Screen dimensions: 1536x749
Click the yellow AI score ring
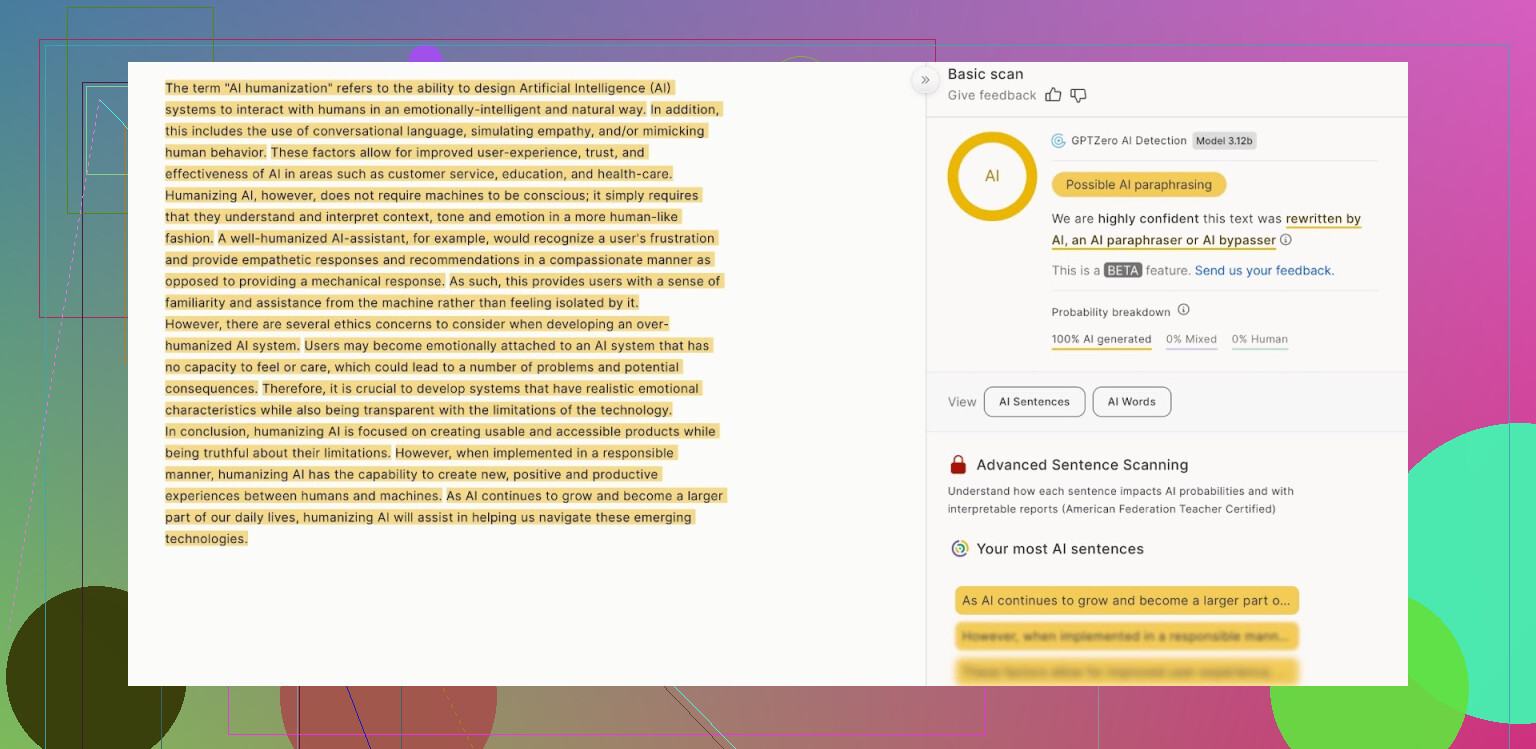point(992,176)
